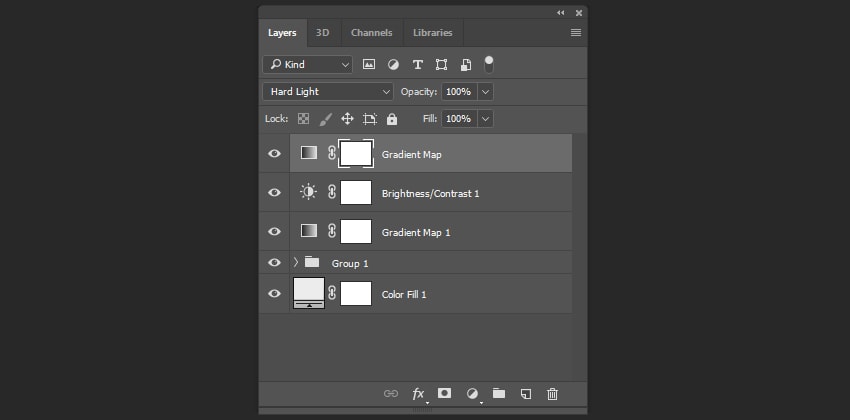Screen dimensions: 850x420
Task: Hide the Color Fill 1 layer
Action: point(275,294)
